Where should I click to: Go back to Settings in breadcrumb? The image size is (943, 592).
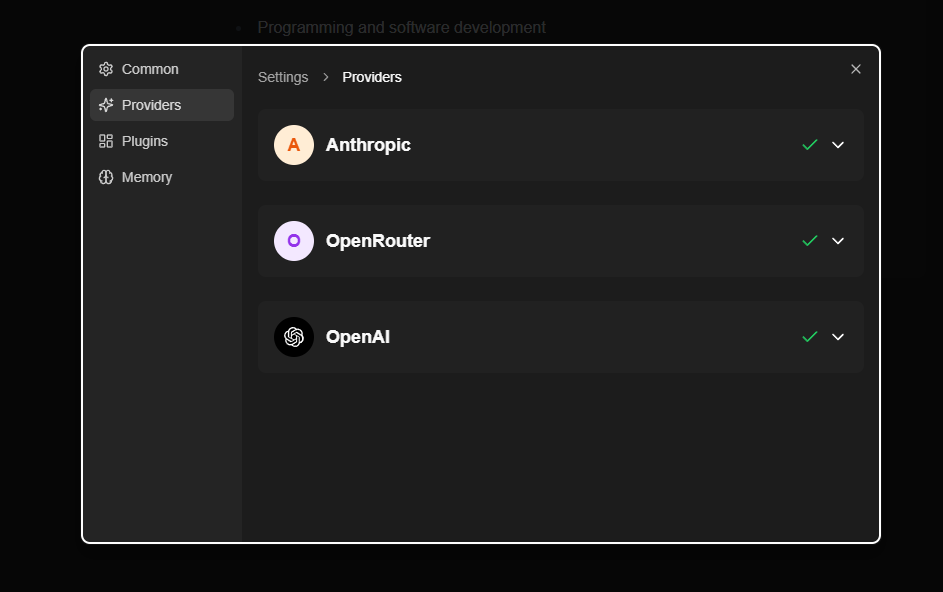(283, 78)
